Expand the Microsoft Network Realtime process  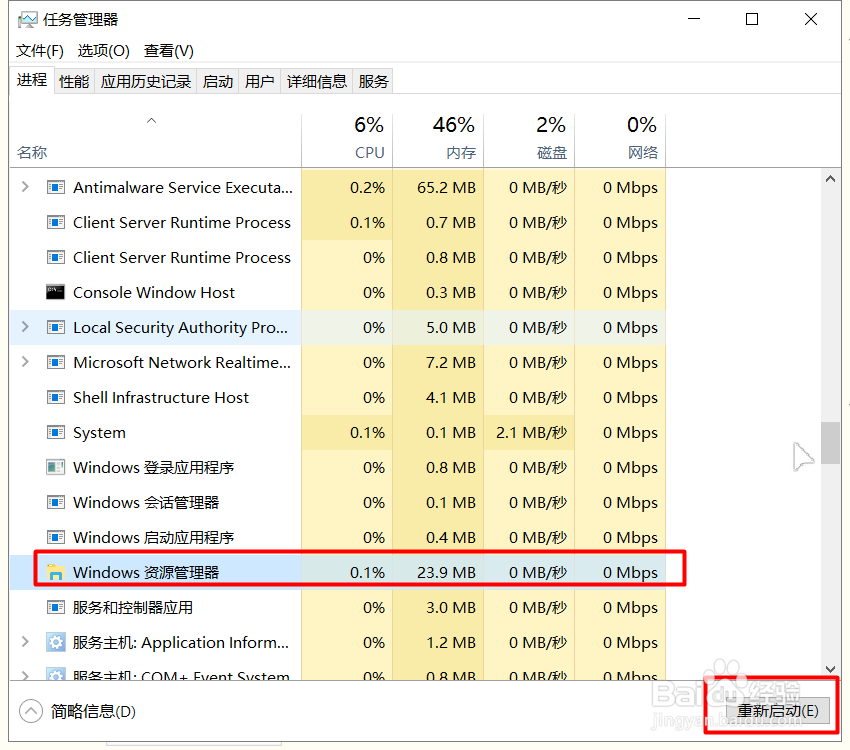(x=25, y=361)
